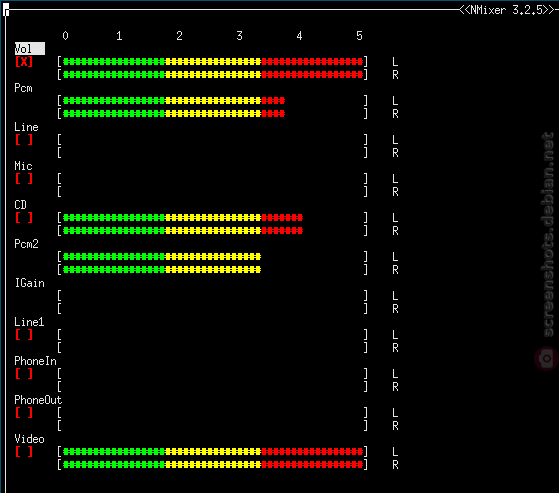
Task: Click the L label of Video row
Action: click(x=395, y=452)
